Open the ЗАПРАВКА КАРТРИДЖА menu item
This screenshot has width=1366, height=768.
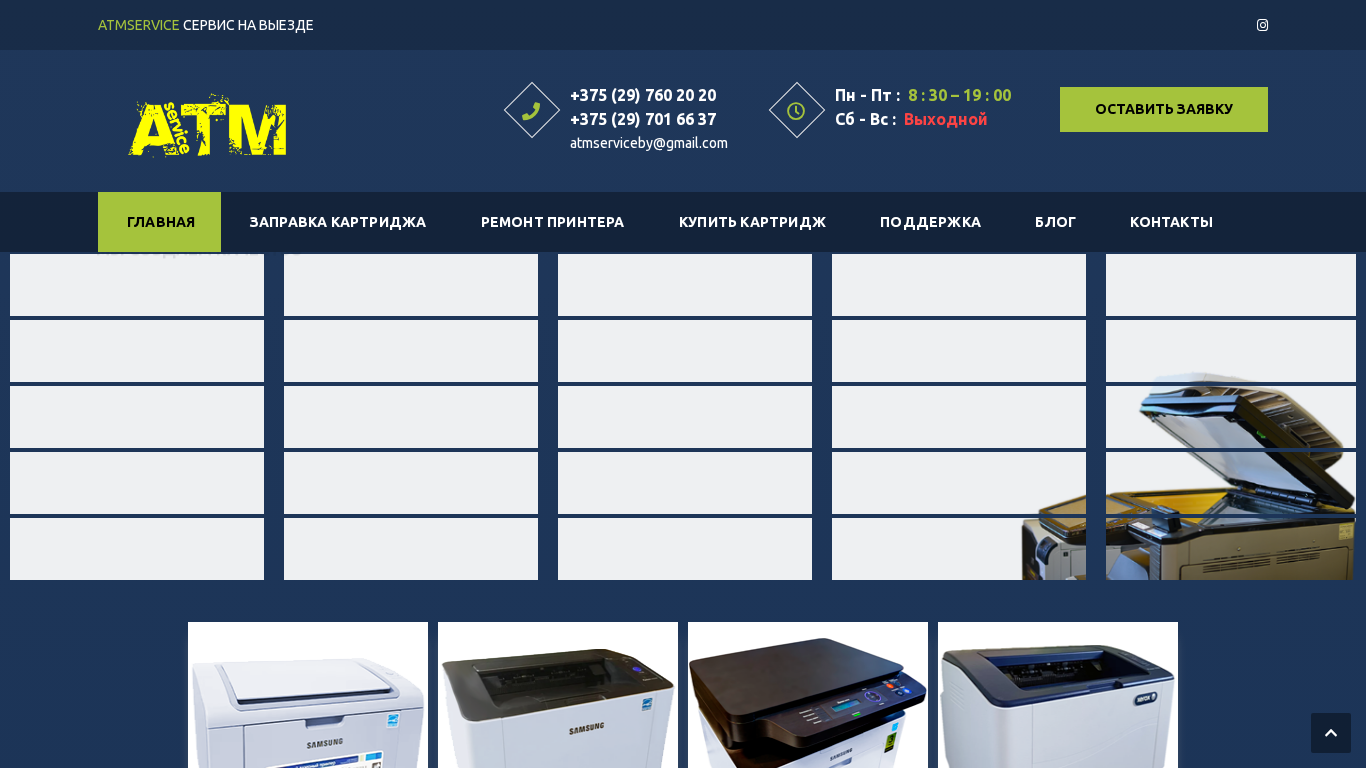click(x=338, y=222)
